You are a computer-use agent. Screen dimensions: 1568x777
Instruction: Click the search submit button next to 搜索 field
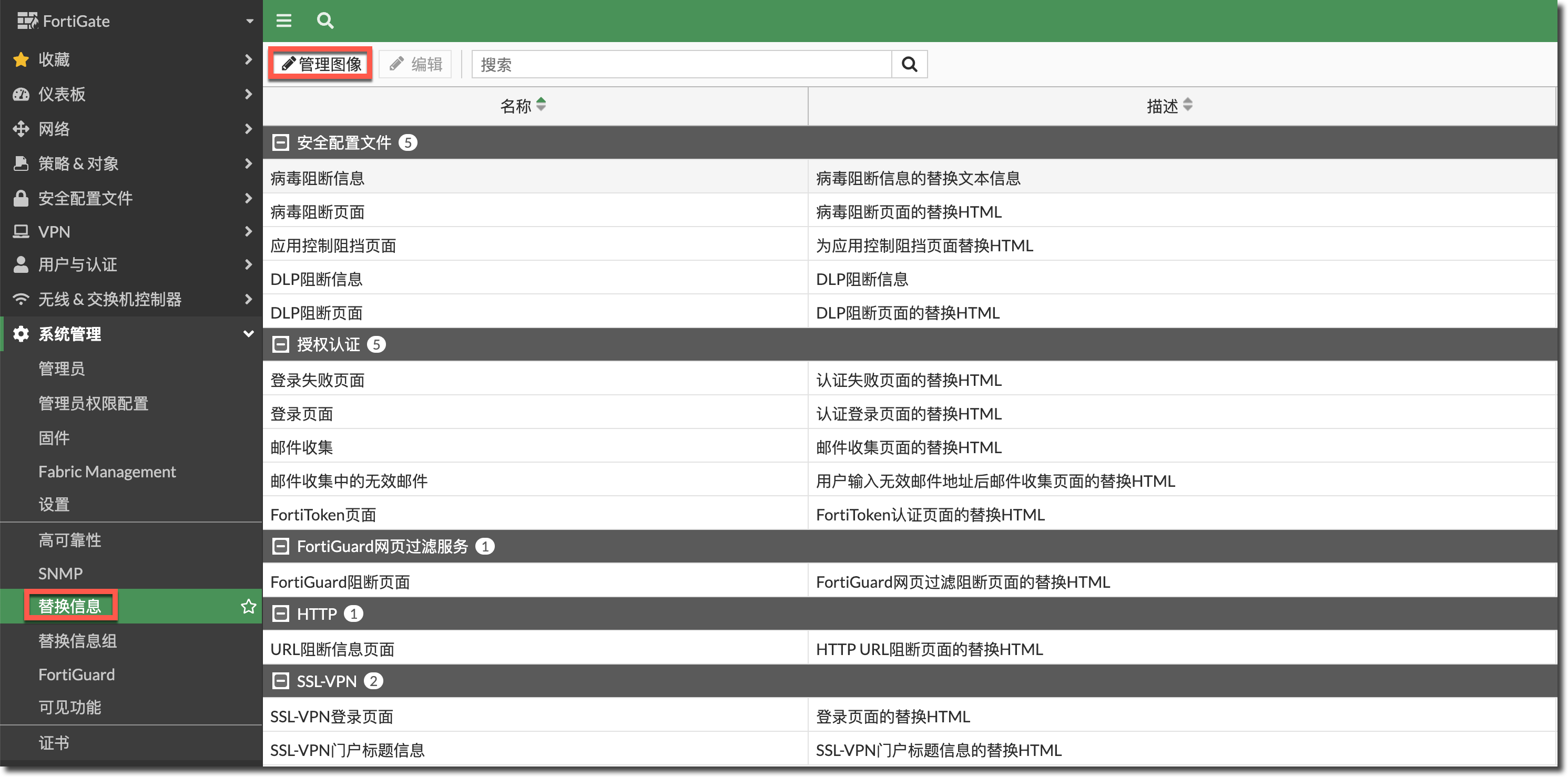click(909, 65)
